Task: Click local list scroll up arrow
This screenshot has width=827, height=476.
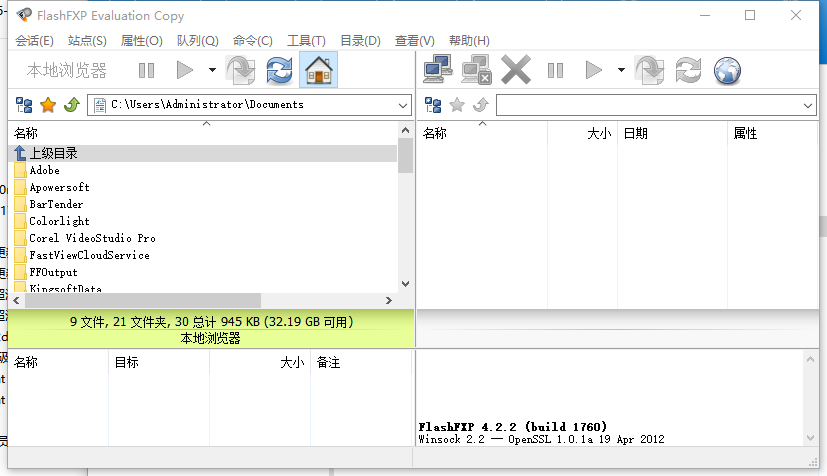Action: coord(405,130)
